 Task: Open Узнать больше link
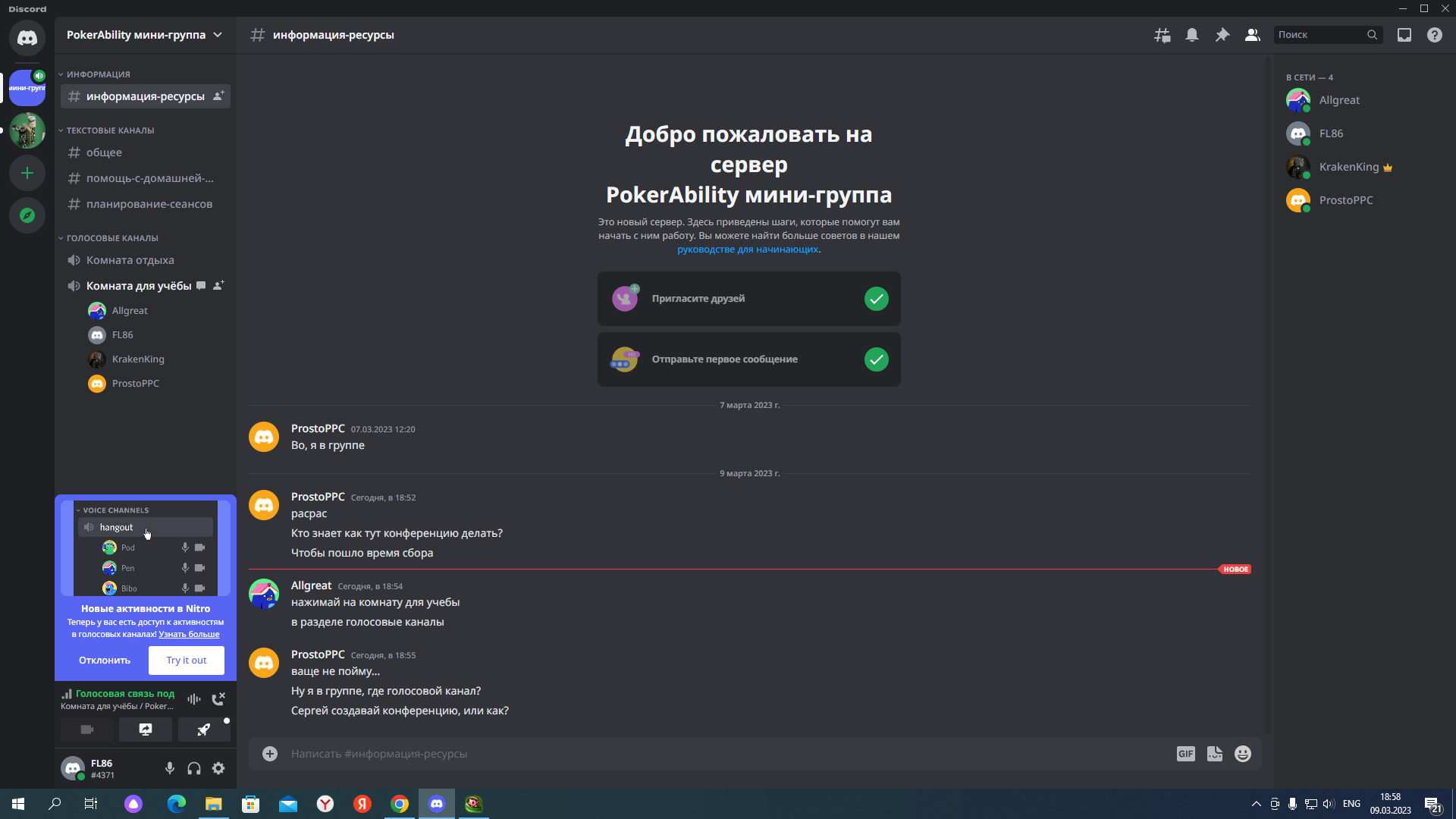tap(189, 635)
